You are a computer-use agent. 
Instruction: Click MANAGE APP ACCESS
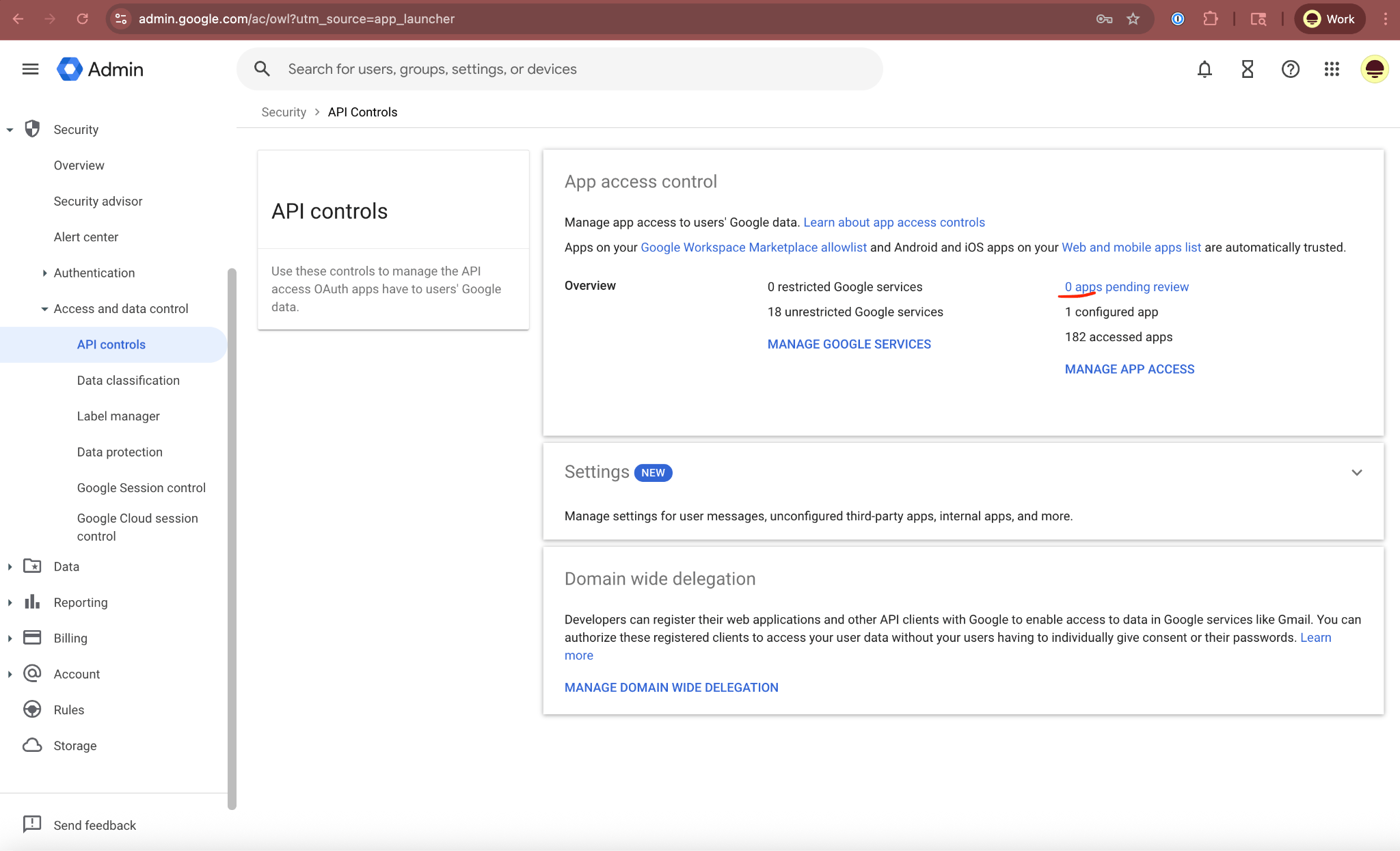tap(1129, 369)
